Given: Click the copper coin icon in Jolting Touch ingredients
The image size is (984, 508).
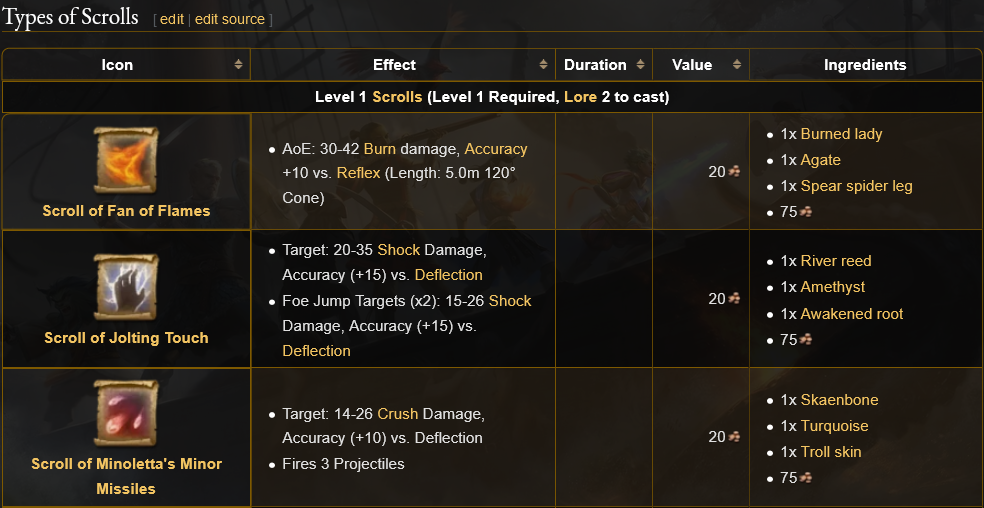Looking at the screenshot, I should point(806,340).
